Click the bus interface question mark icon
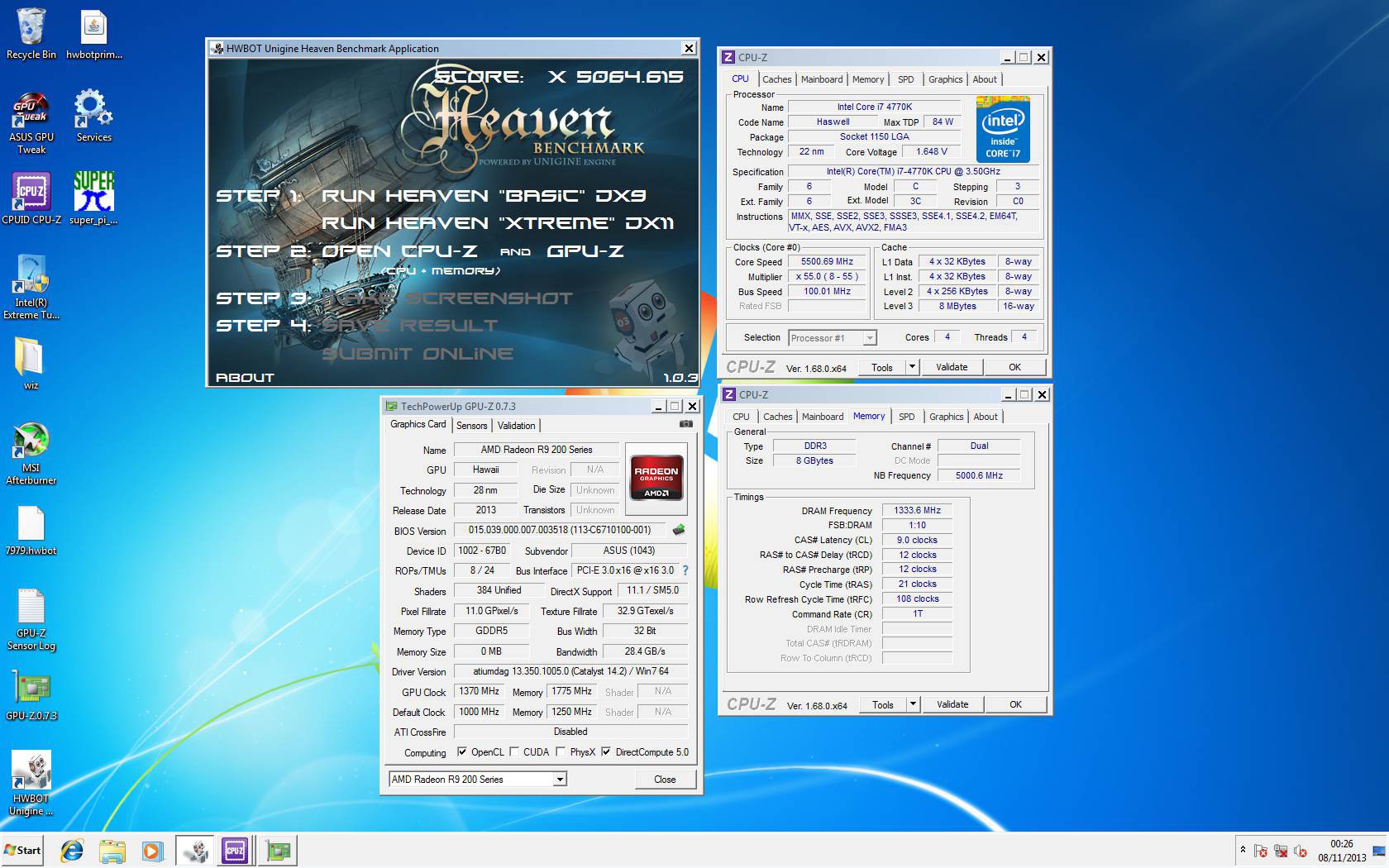Image resolution: width=1389 pixels, height=868 pixels. 685,570
